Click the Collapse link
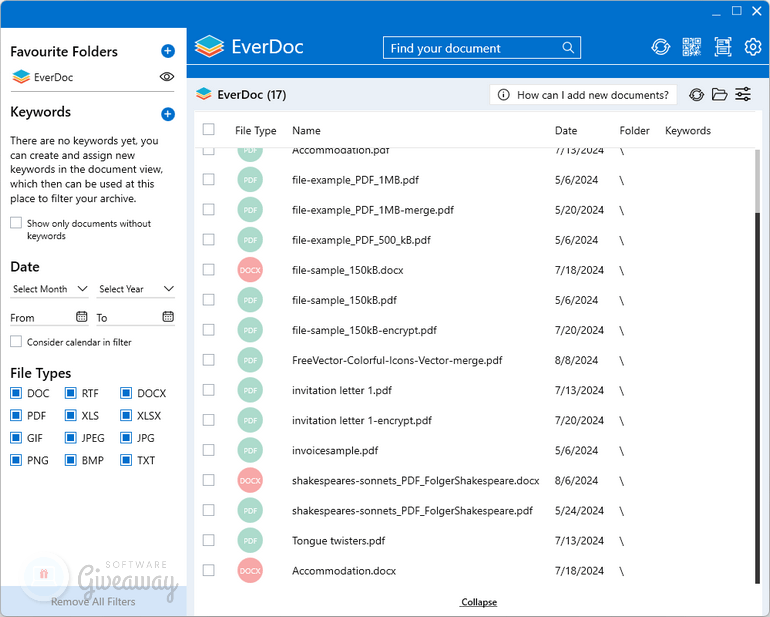This screenshot has height=617, width=770. (x=479, y=602)
